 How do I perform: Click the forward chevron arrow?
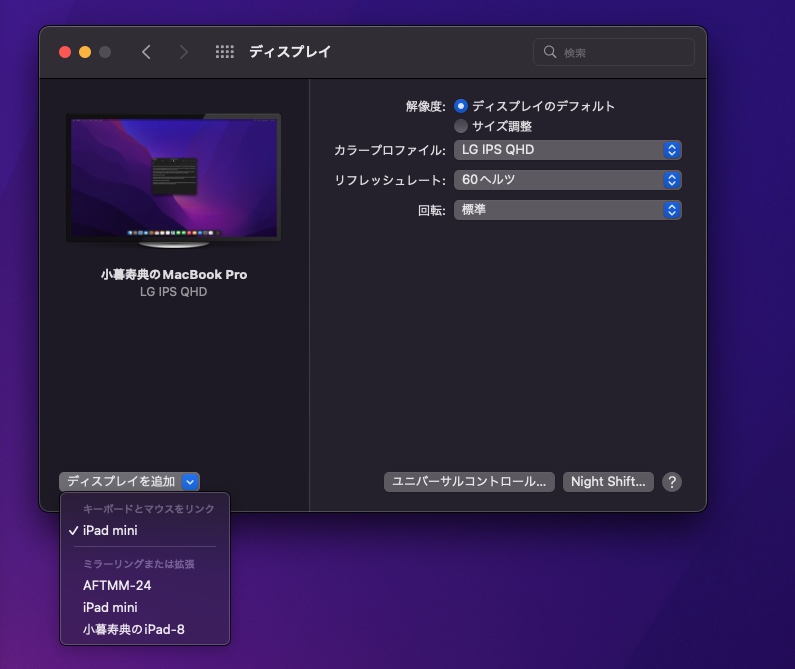184,52
